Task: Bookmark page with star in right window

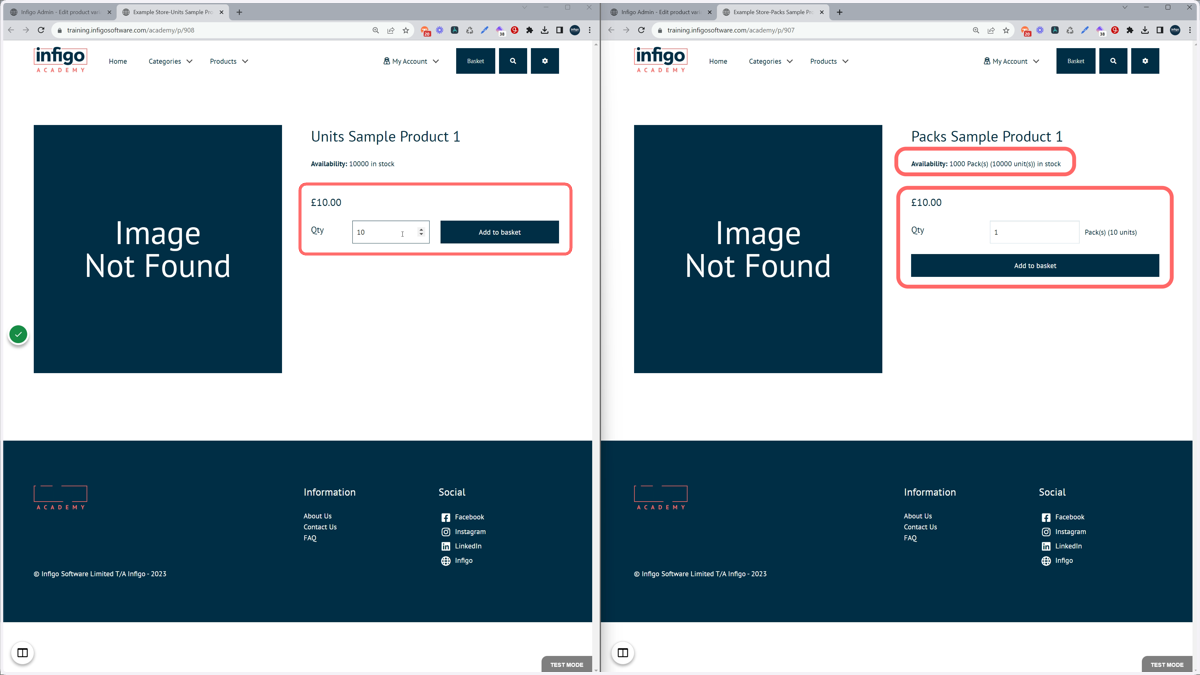Action: [x=1006, y=30]
